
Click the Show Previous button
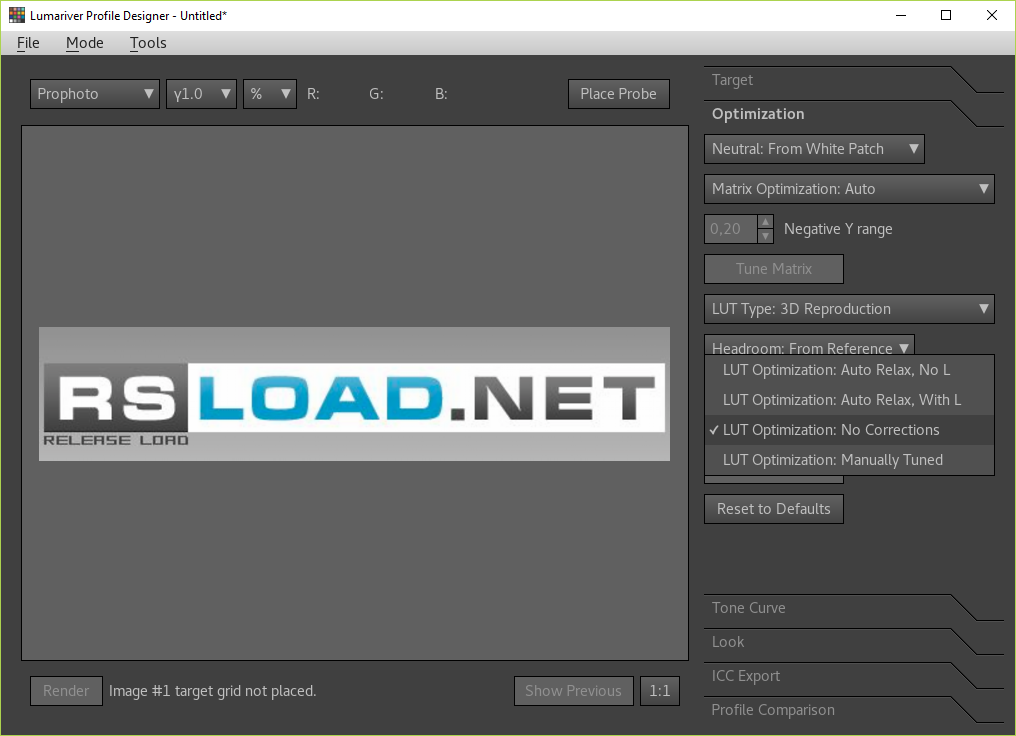click(573, 691)
